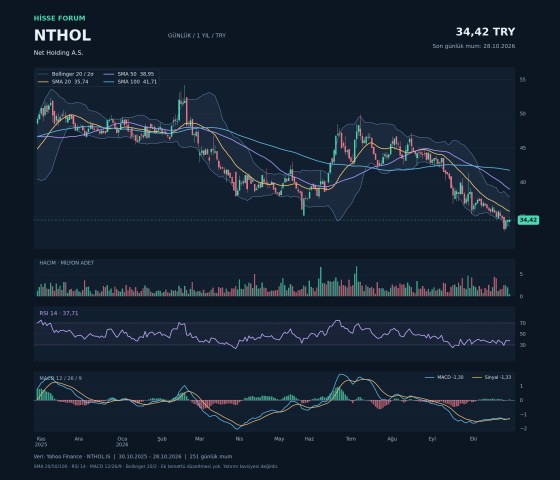This screenshot has height=480, width=560.
Task: Click the 30 level label on the RSI axis
Action: coord(522,345)
